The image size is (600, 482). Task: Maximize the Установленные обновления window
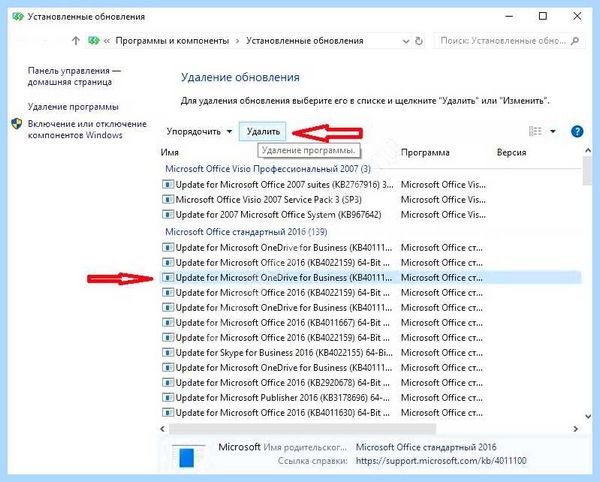point(543,16)
